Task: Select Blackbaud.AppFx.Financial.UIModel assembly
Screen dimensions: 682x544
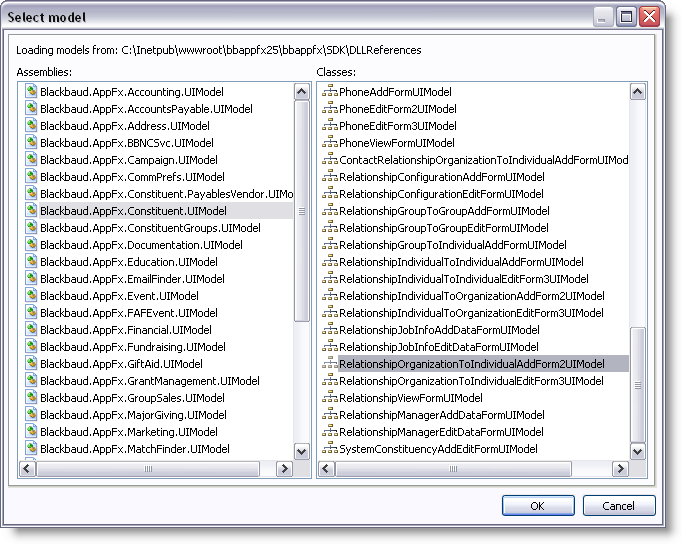Action: 126,330
